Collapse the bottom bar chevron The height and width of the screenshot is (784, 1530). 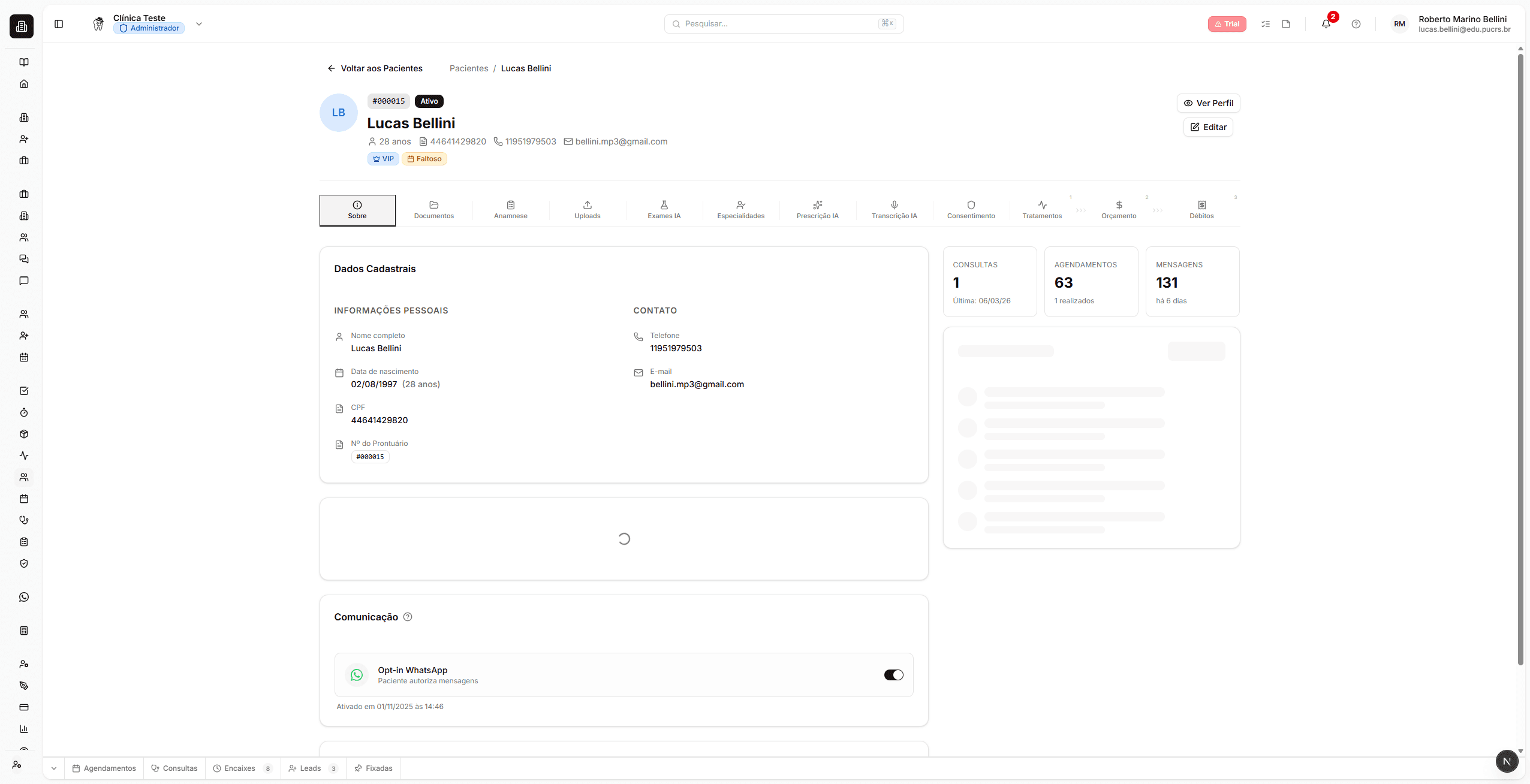click(x=54, y=768)
